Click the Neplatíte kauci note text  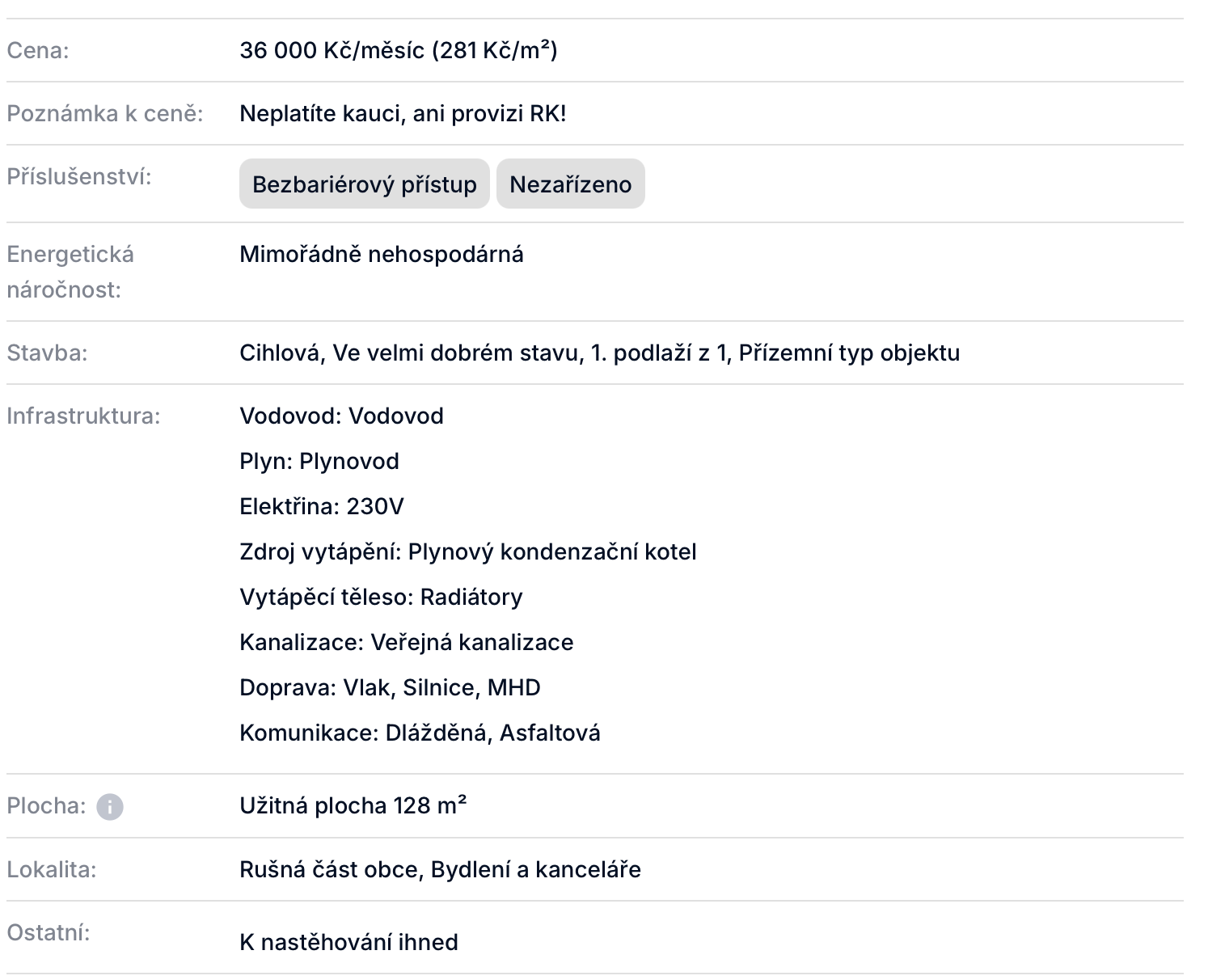403,114
